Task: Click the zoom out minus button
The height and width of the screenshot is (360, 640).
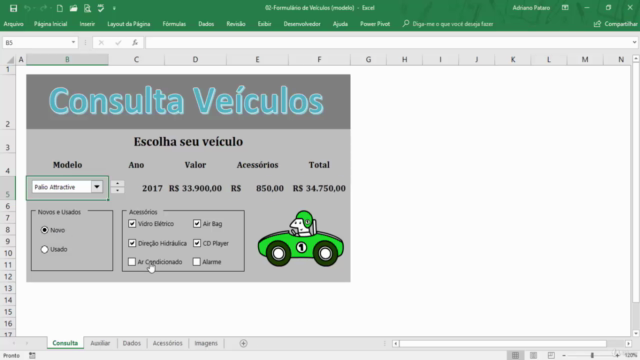Action: [564, 356]
